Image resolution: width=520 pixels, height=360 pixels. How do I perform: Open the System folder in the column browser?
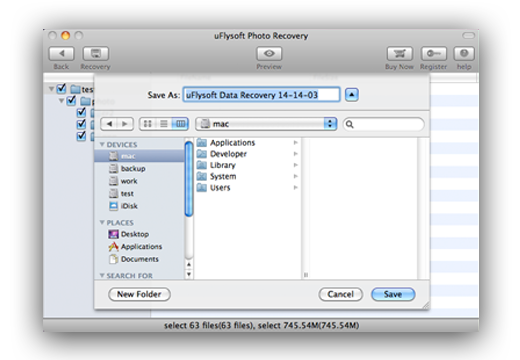247,176
